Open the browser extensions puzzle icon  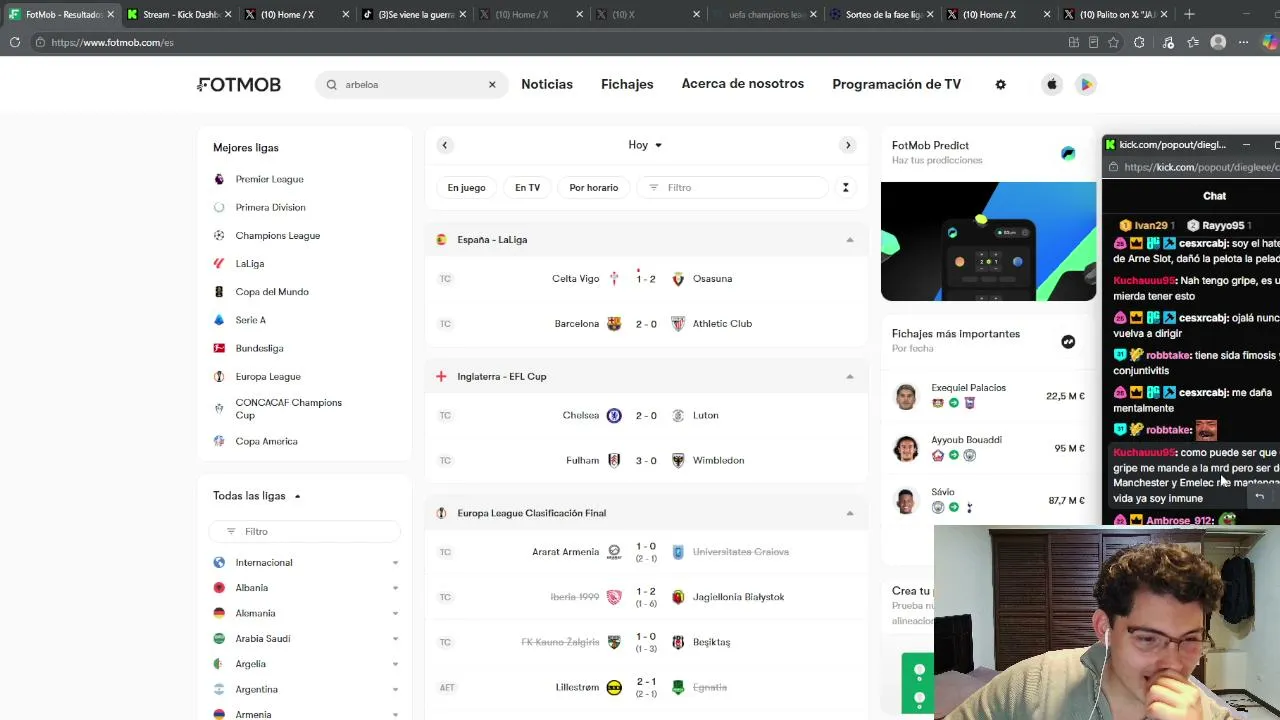(x=1139, y=42)
